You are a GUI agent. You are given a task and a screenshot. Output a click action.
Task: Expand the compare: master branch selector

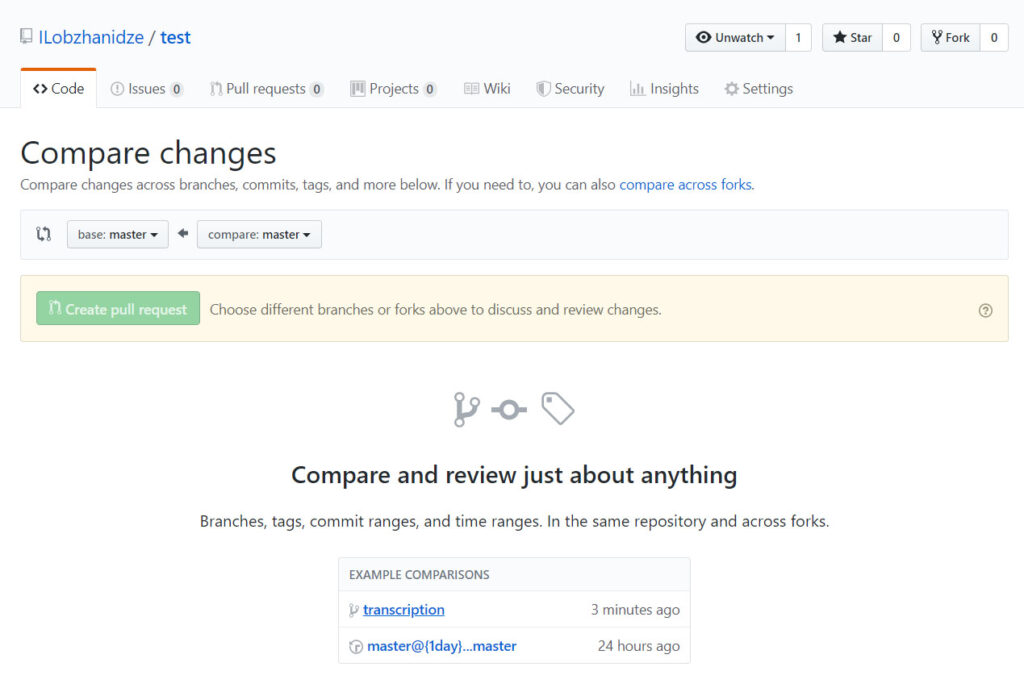[259, 234]
